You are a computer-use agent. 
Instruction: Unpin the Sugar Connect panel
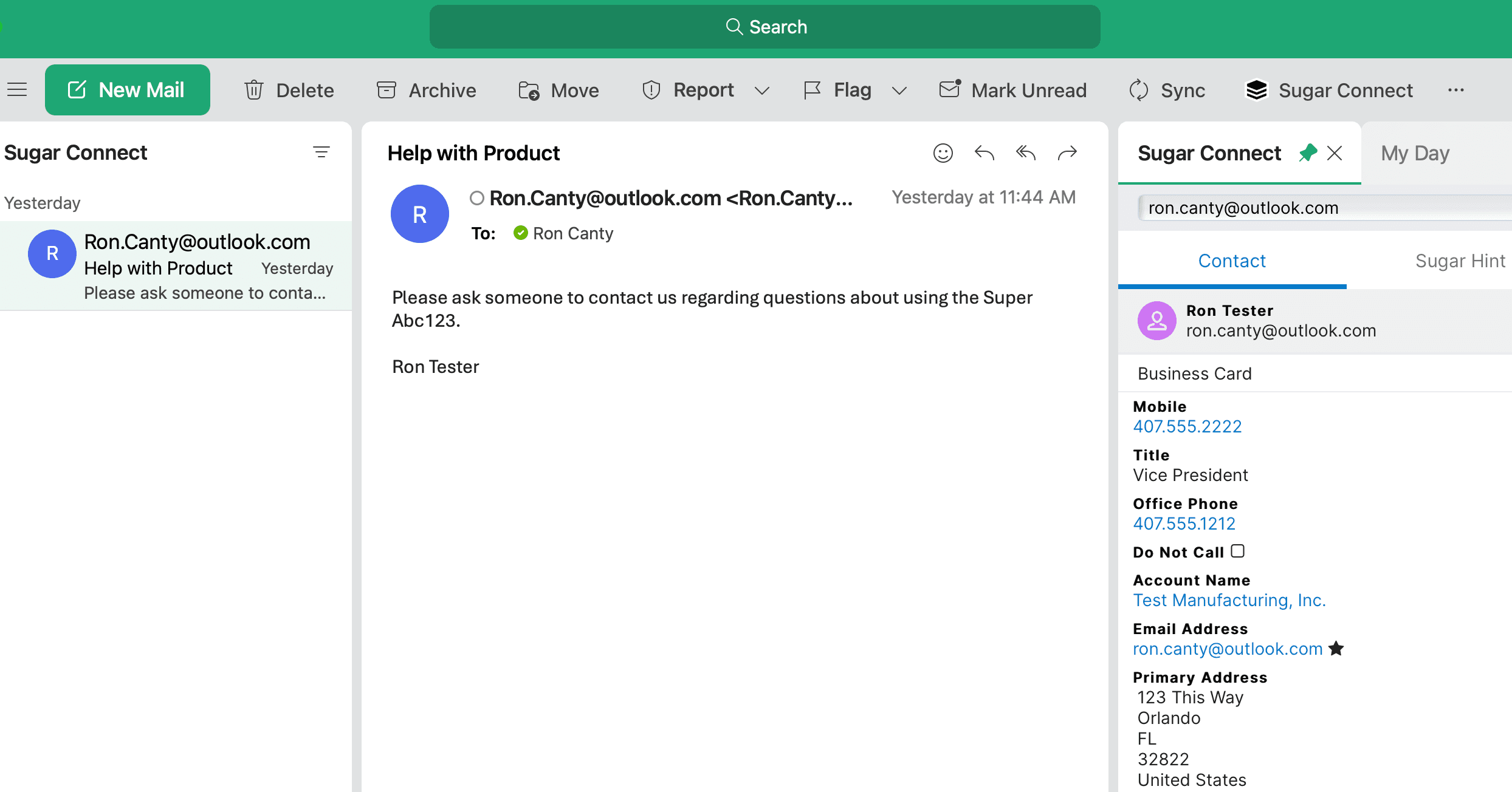(x=1308, y=152)
